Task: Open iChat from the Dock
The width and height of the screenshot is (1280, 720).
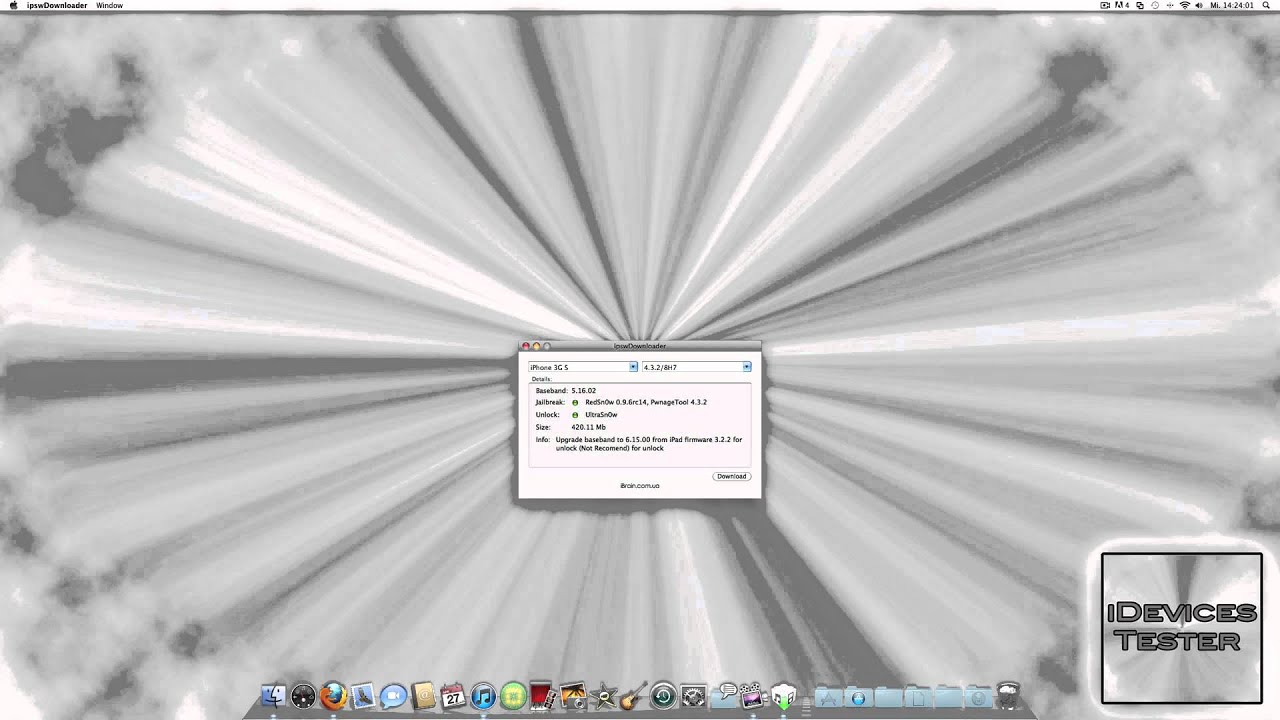Action: [x=393, y=696]
